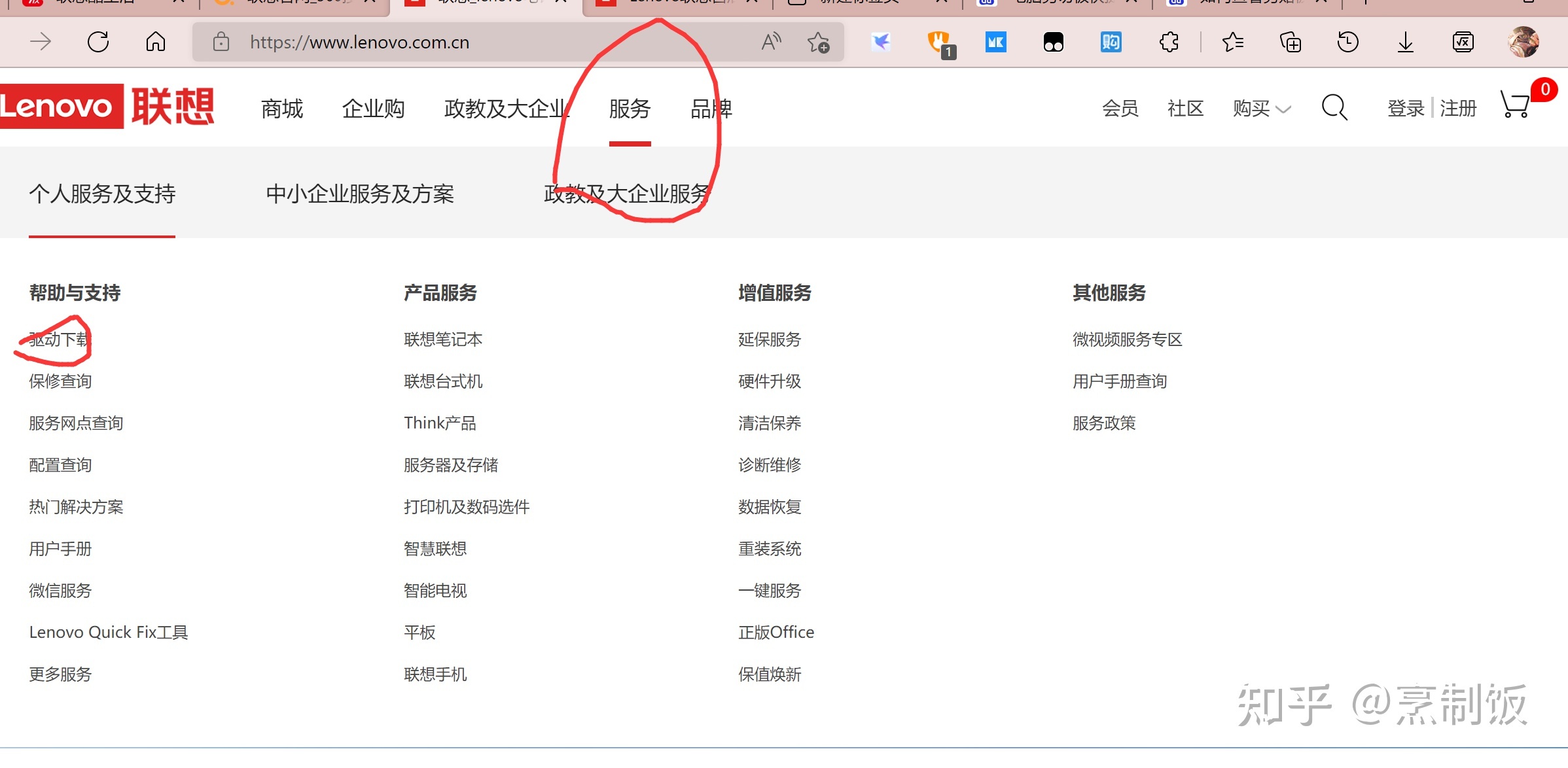The height and width of the screenshot is (768, 1568).
Task: Click the 注册 link
Action: pos(1458,108)
